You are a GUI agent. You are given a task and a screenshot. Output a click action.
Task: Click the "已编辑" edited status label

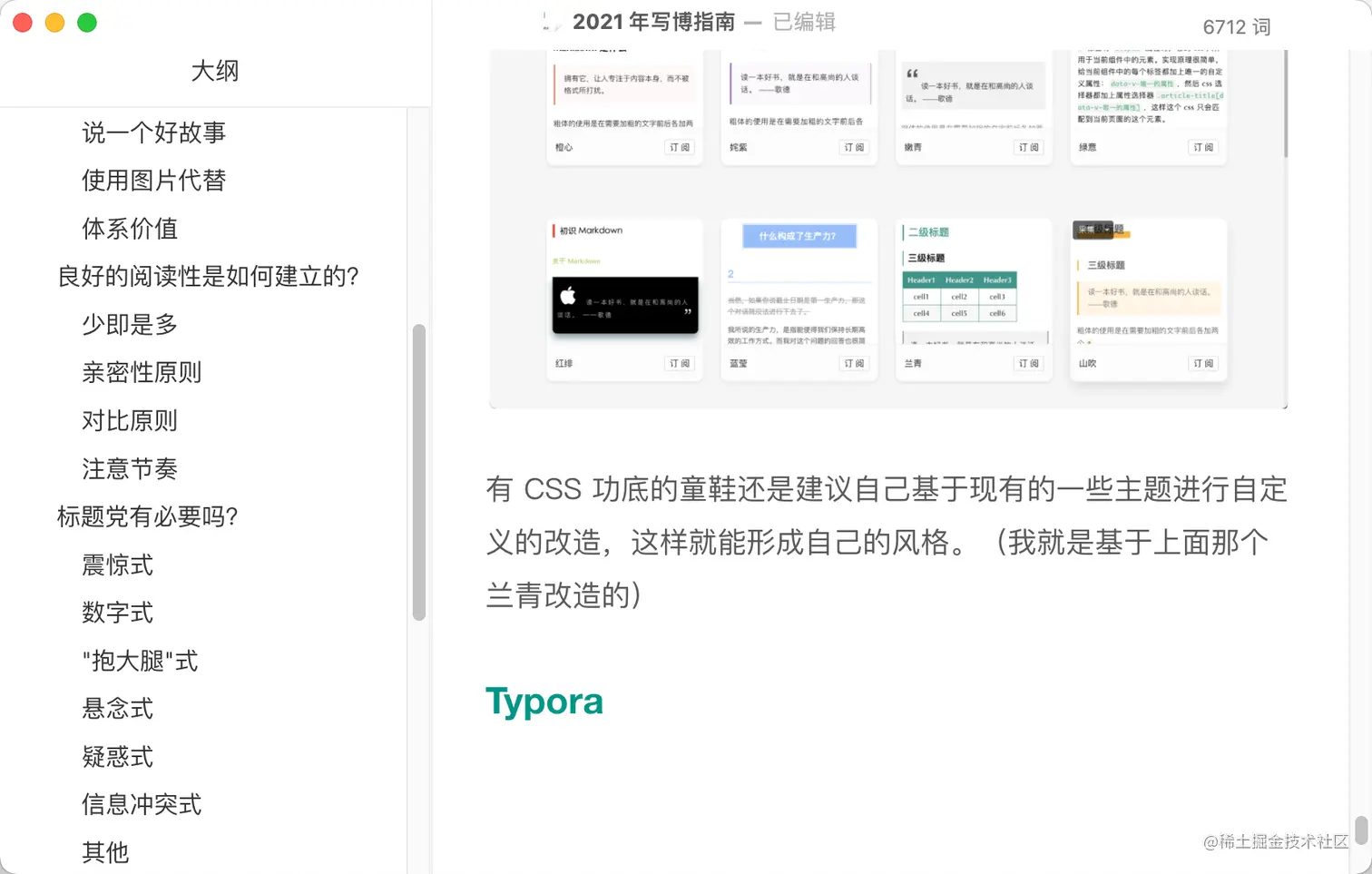click(804, 22)
